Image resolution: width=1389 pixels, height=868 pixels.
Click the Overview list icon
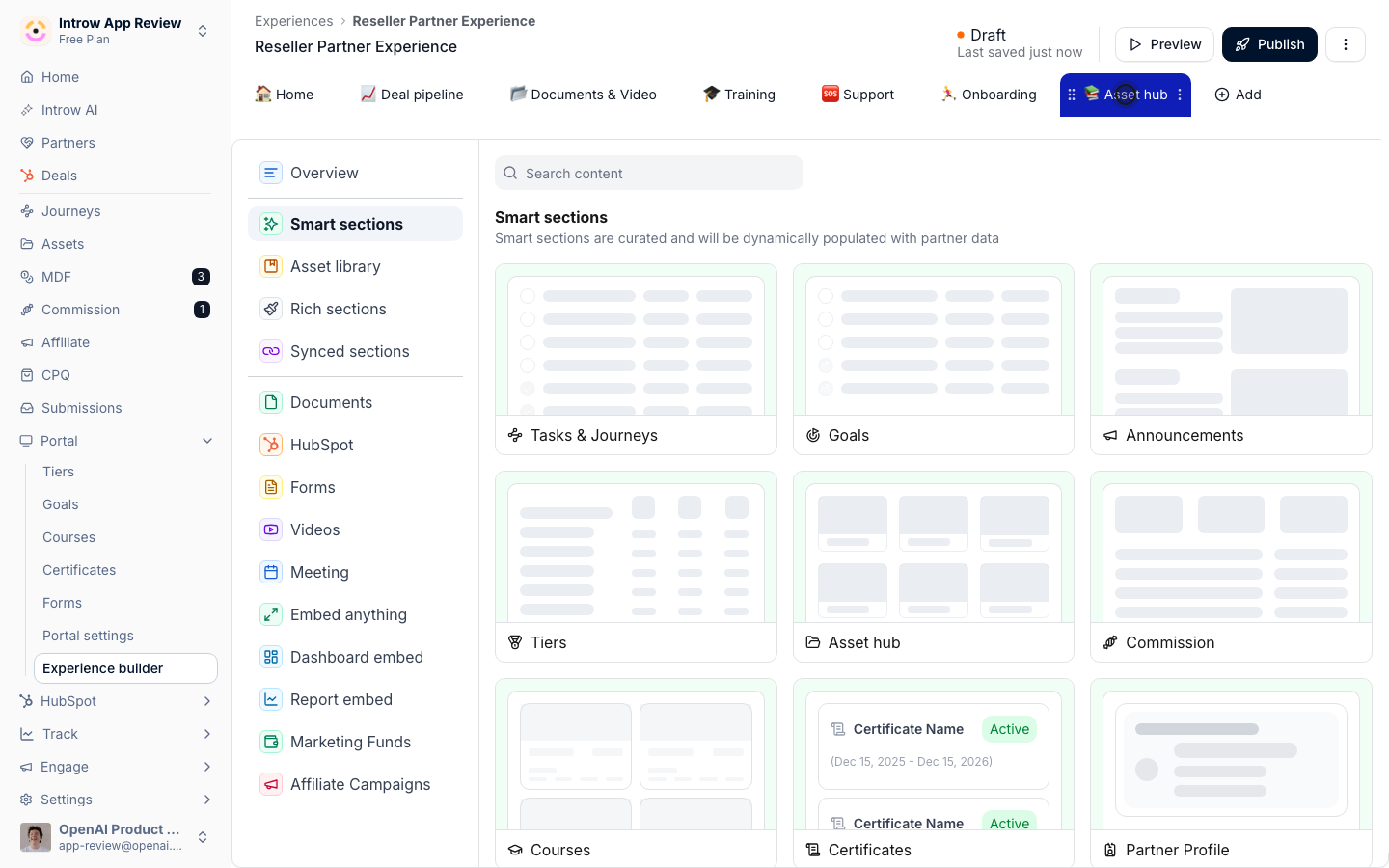click(271, 173)
